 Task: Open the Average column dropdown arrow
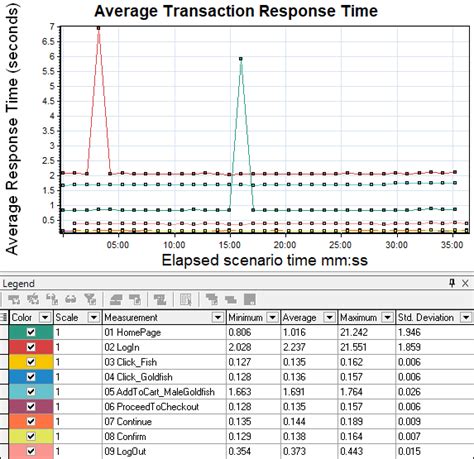coord(329,317)
